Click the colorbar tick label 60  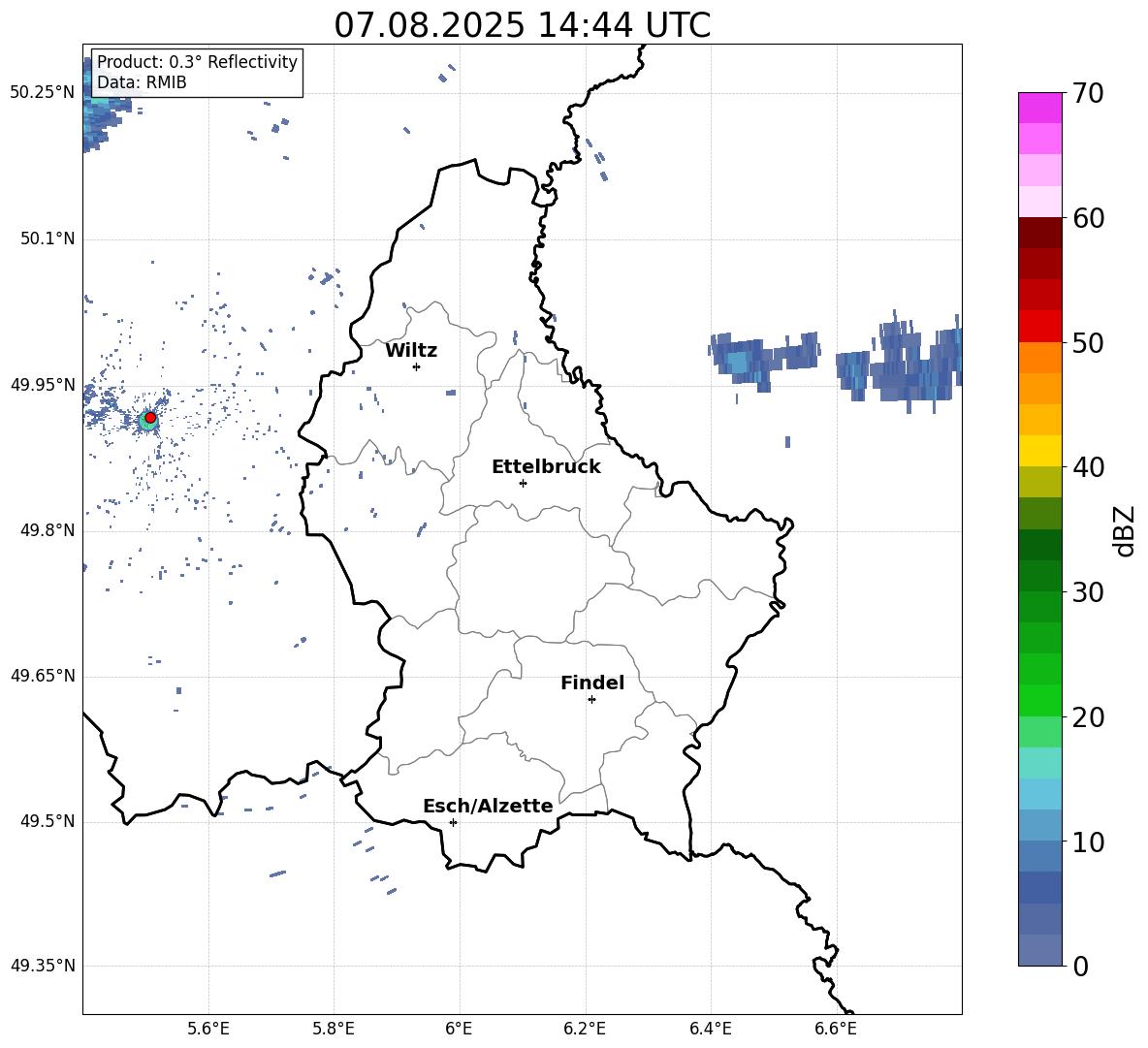pyautogui.click(x=1088, y=218)
